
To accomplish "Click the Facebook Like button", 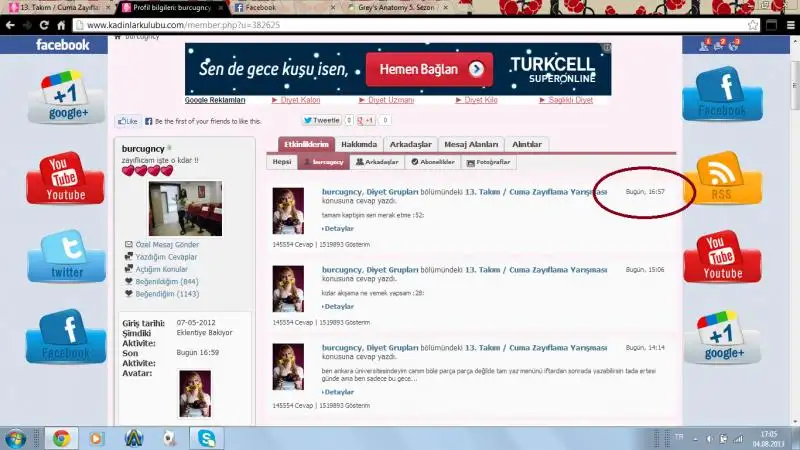I will point(128,121).
